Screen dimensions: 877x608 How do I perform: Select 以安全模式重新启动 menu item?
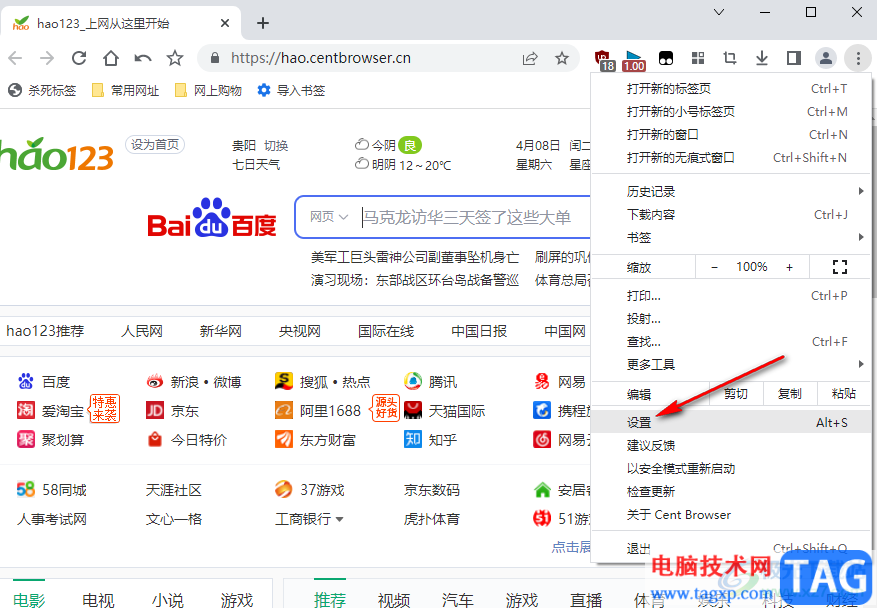point(732,468)
